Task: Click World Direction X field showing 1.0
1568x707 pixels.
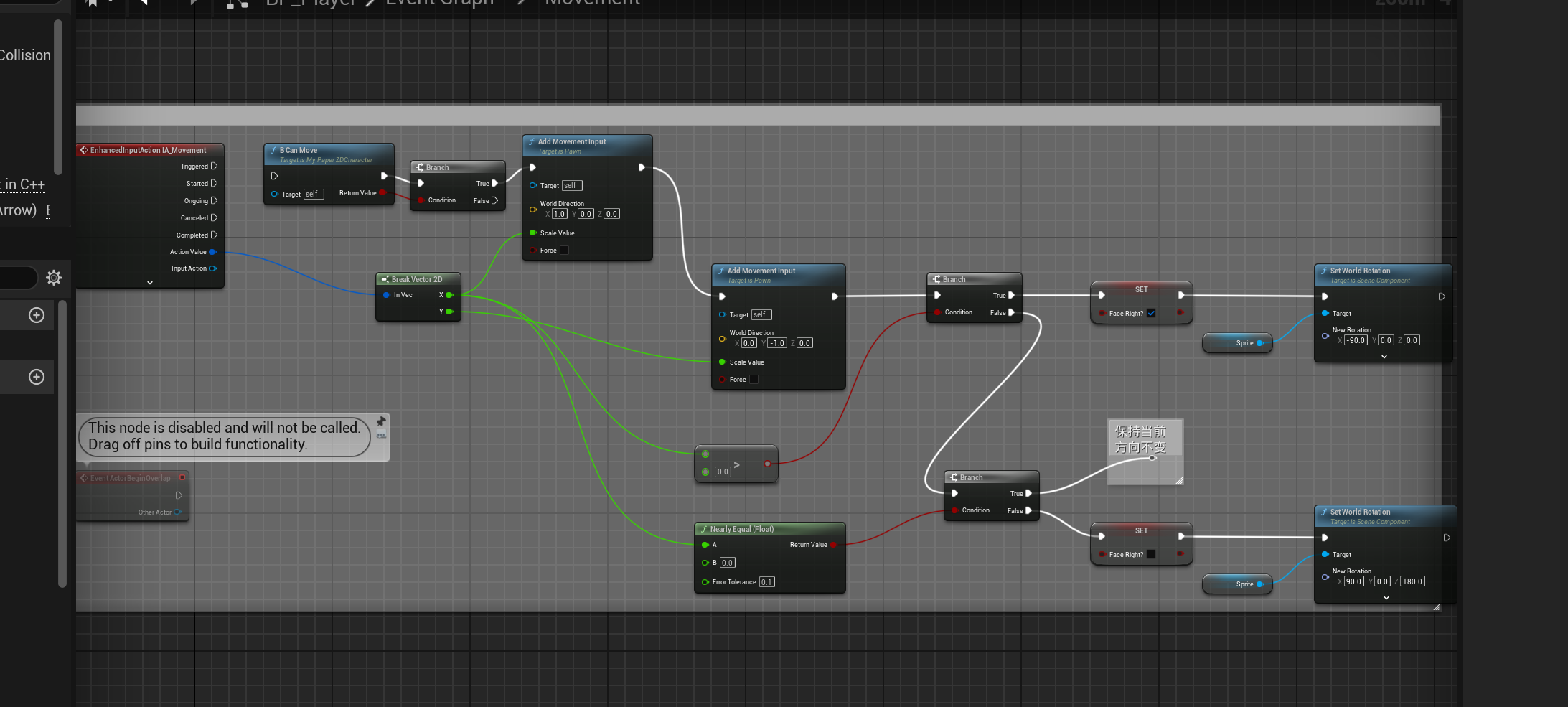Action: click(560, 214)
